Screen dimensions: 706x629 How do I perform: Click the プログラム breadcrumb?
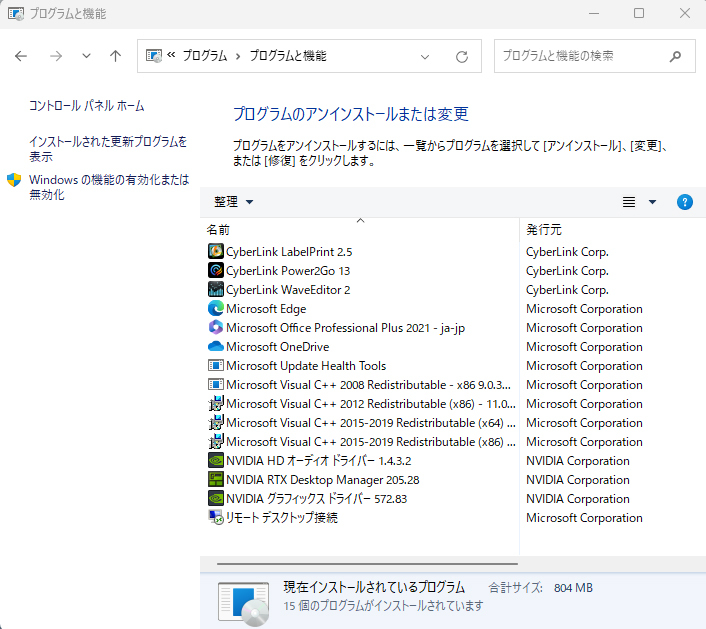[205, 56]
